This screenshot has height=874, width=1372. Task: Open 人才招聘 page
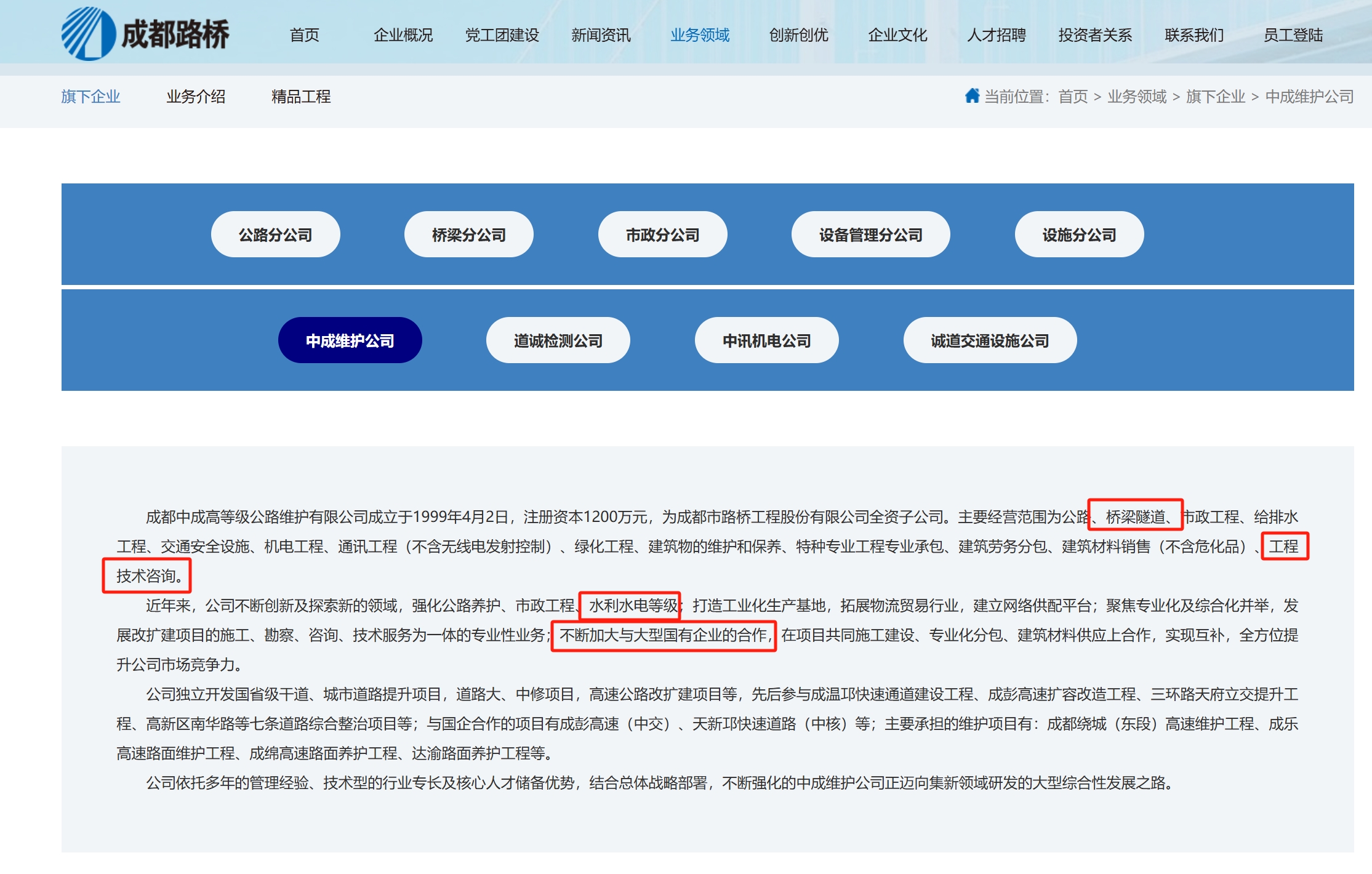[x=997, y=35]
